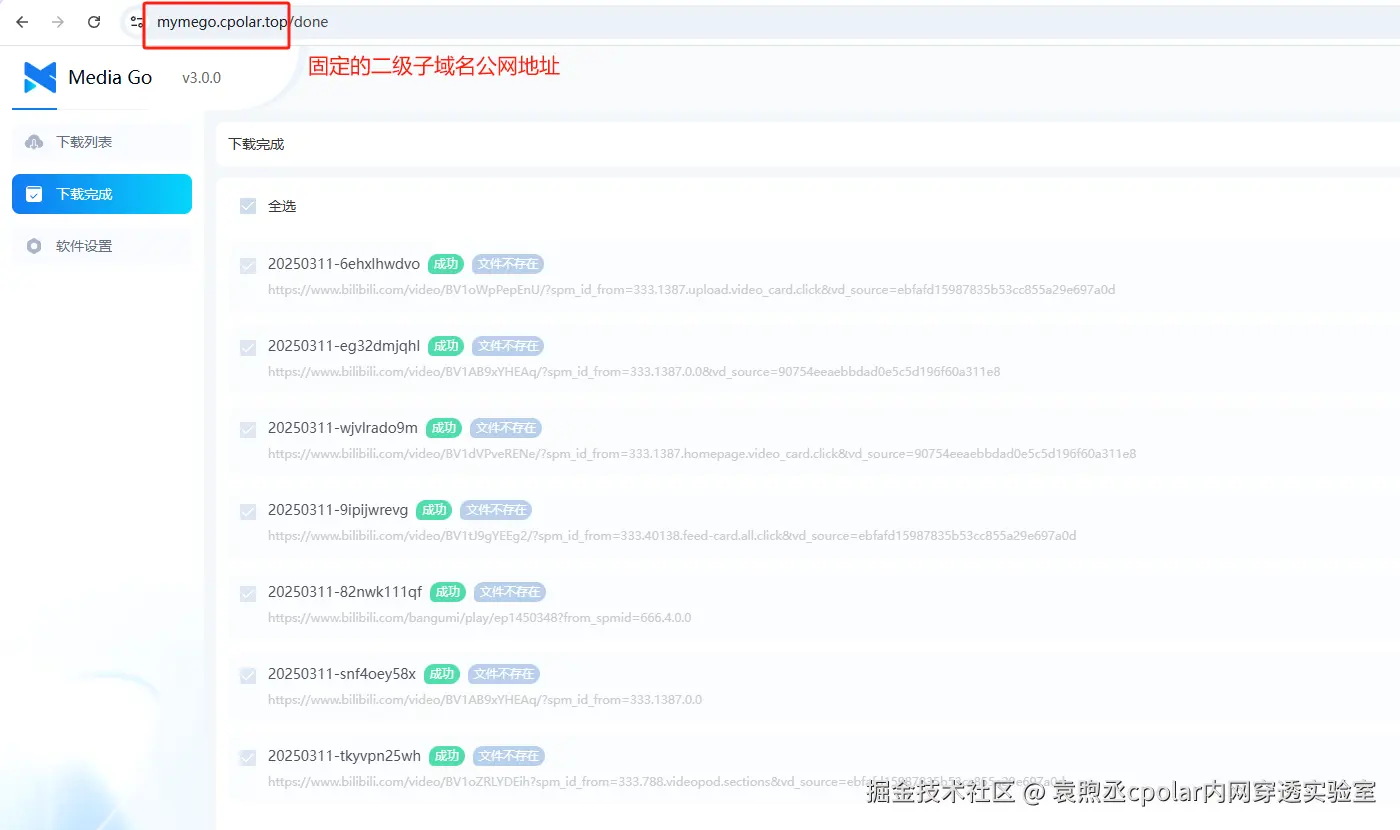This screenshot has height=830, width=1400.
Task: Click title 20250311-9ipijwrevg
Action: (x=338, y=510)
